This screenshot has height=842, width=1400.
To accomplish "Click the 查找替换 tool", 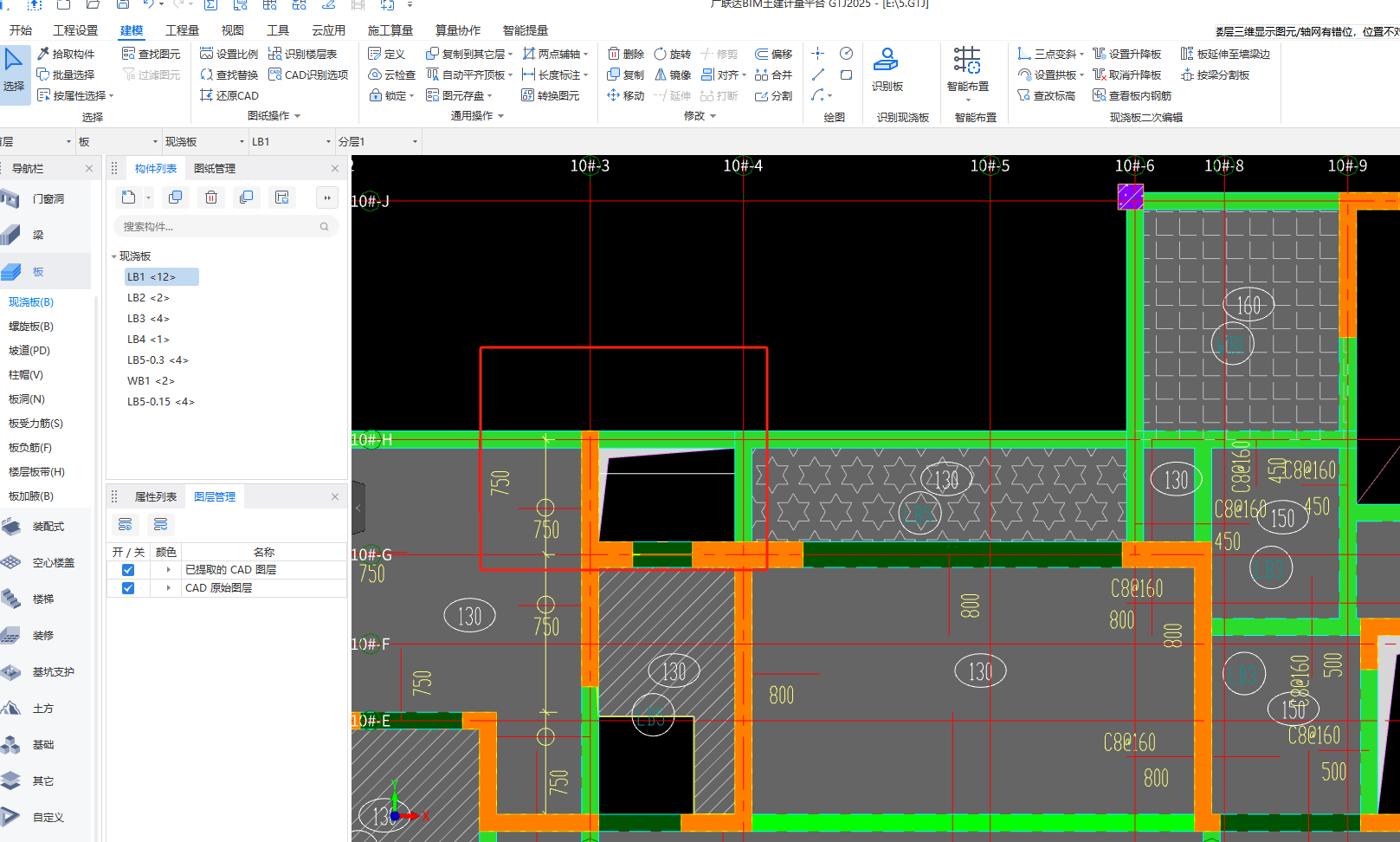I will (x=229, y=74).
